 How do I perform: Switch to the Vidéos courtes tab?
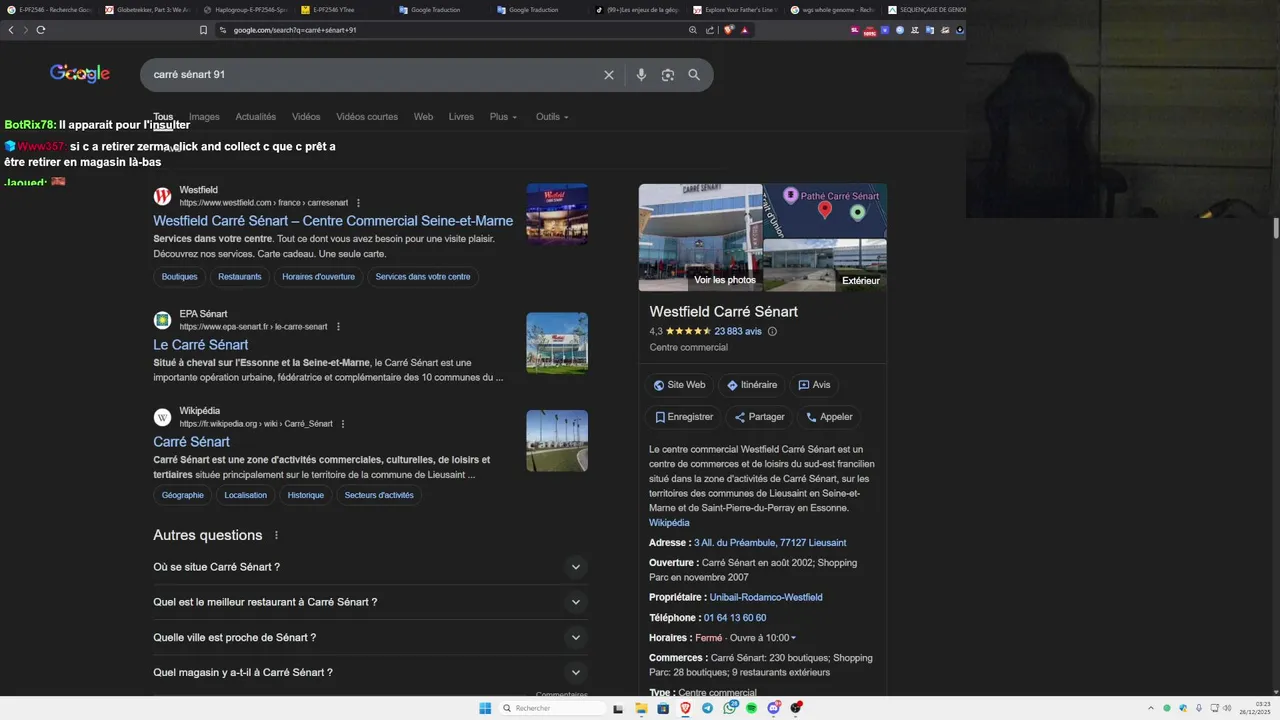tap(367, 117)
